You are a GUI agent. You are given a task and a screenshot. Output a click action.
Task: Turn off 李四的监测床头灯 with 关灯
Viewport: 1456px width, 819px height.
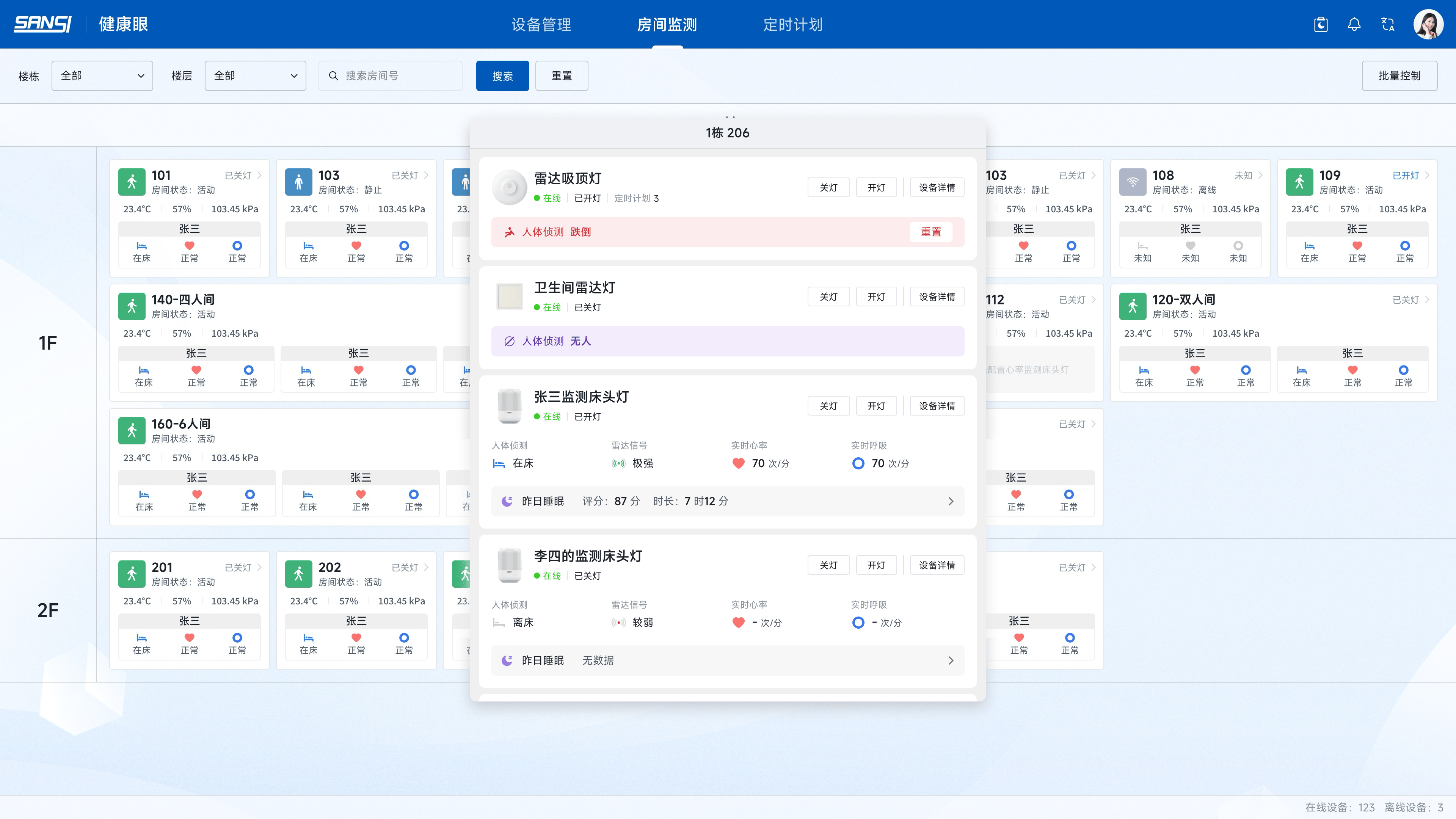(828, 565)
